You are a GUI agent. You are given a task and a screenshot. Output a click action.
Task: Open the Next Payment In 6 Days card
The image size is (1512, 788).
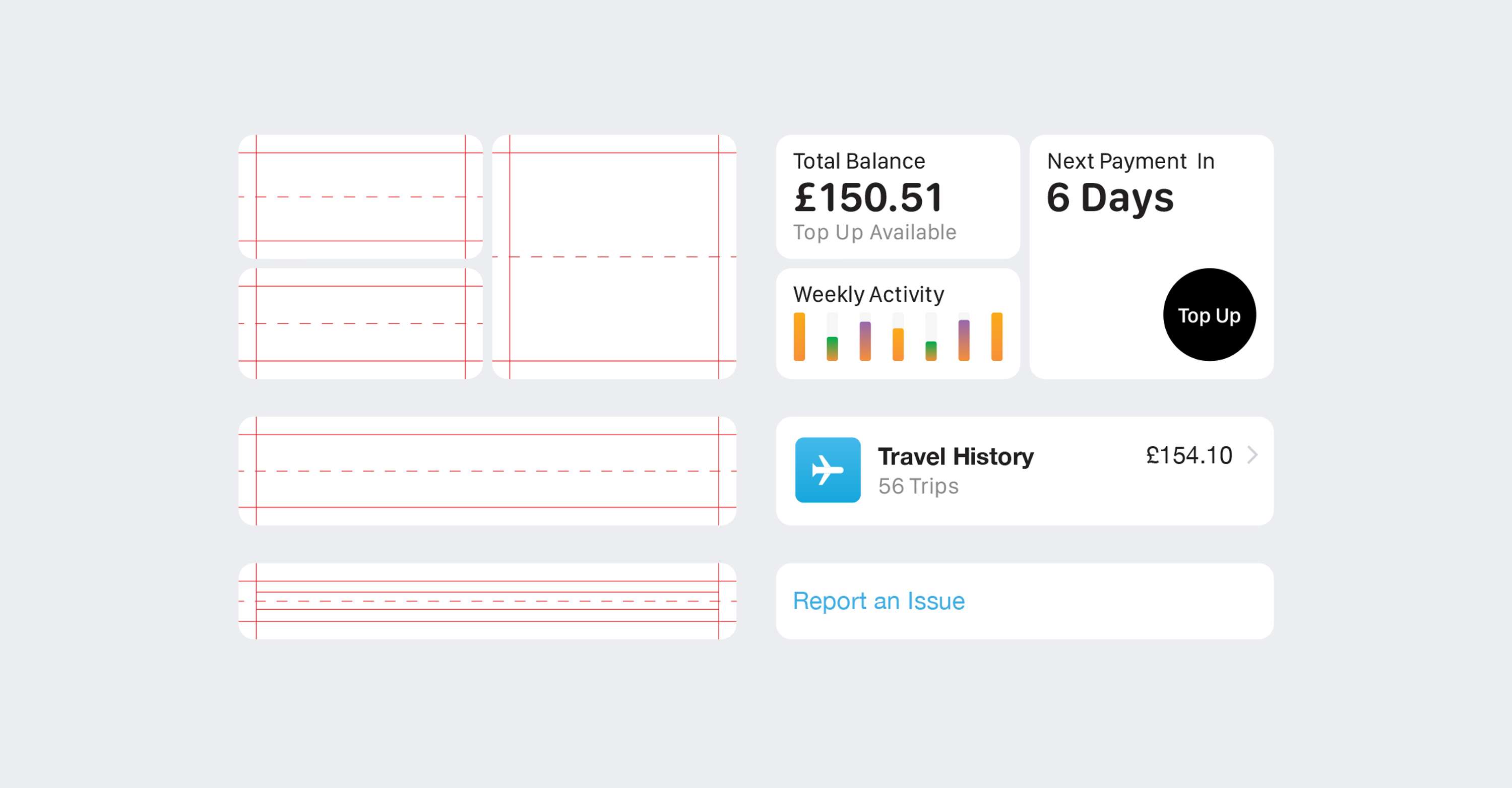tap(1151, 257)
